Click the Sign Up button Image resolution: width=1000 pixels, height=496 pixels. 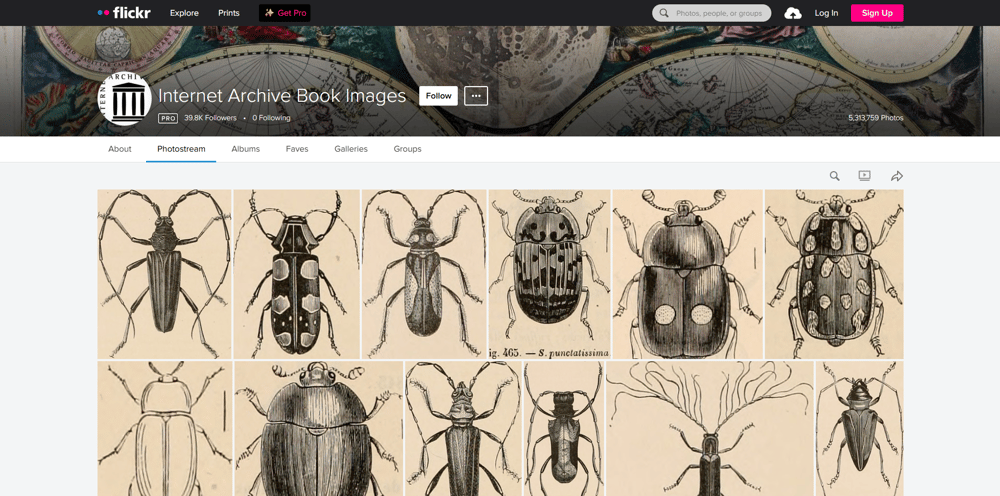pos(877,13)
